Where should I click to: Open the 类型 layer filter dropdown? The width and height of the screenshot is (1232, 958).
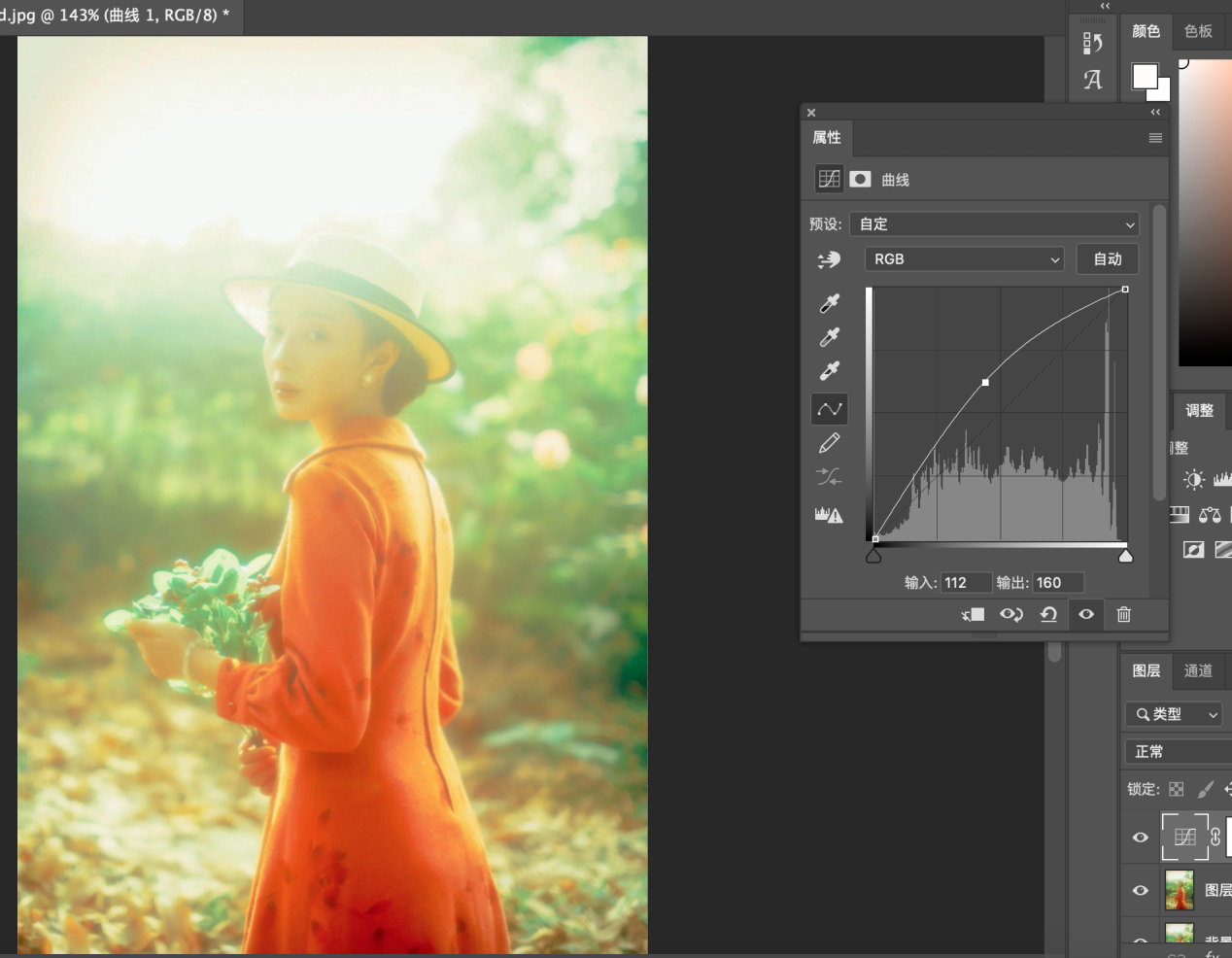1173,714
